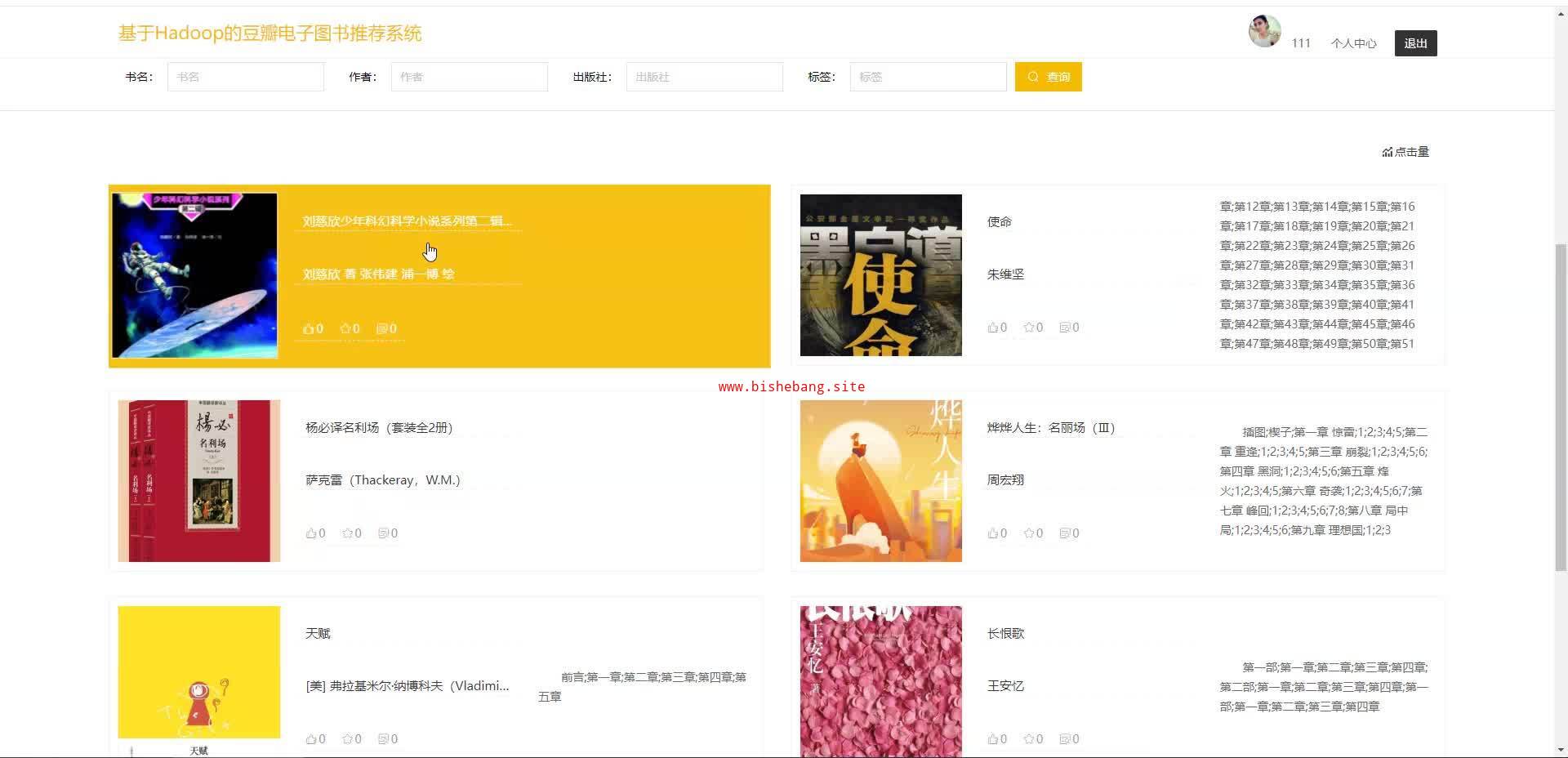Image resolution: width=1568 pixels, height=758 pixels.
Task: Focus the 作者 input field
Action: [x=470, y=77]
